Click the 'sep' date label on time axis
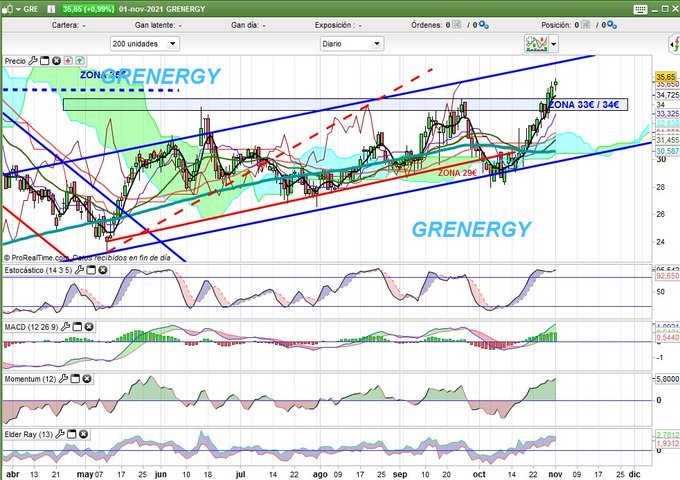The width and height of the screenshot is (680, 480). click(x=400, y=474)
